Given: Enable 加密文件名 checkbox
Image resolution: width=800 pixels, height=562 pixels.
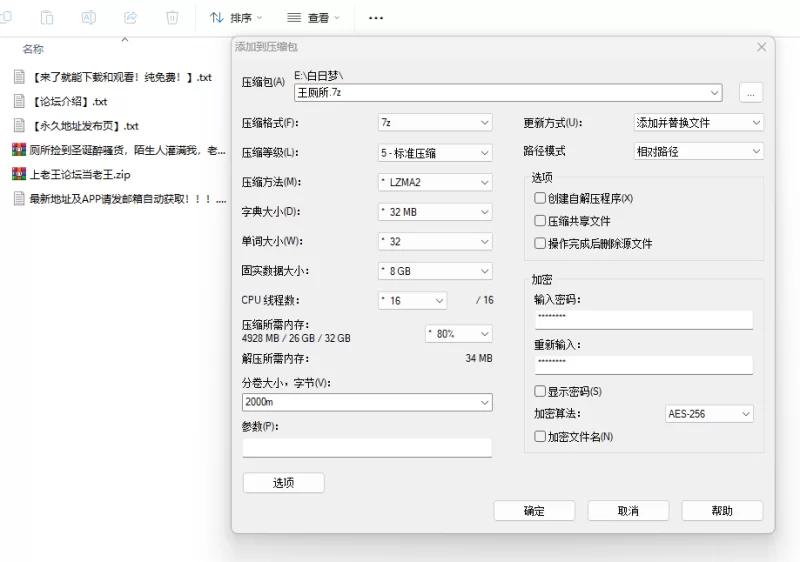Looking at the screenshot, I should pyautogui.click(x=541, y=436).
